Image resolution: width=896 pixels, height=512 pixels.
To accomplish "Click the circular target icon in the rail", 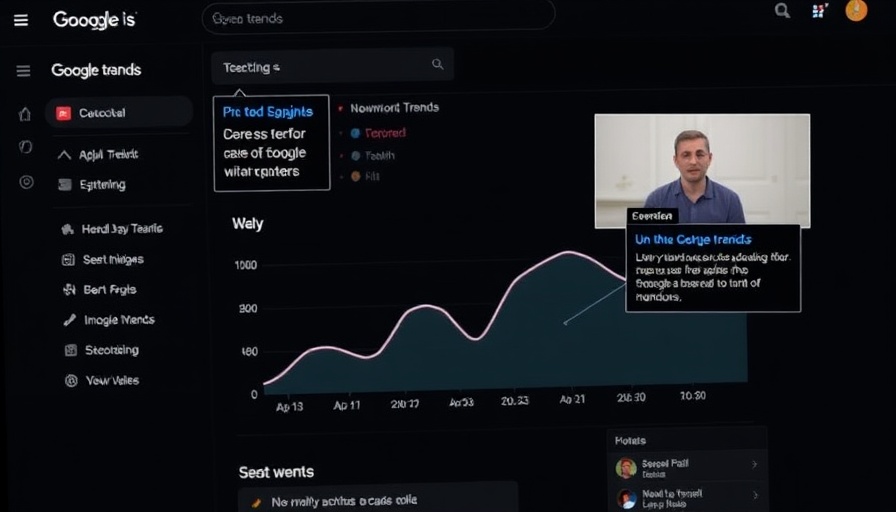I will point(26,182).
